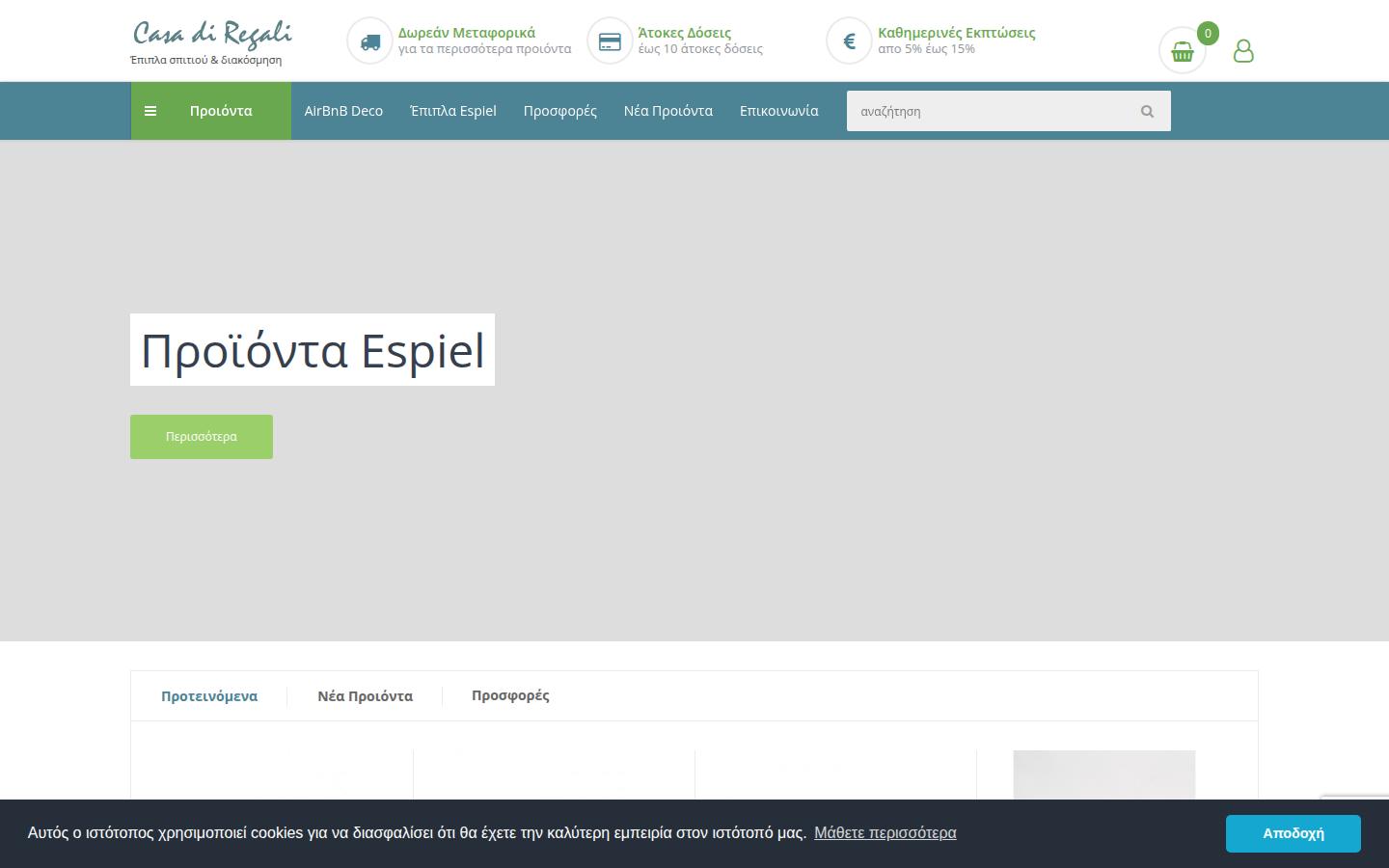Viewport: 1389px width, 868px height.
Task: Open the Μάθετε περισσότερα cookie link
Action: 885,832
